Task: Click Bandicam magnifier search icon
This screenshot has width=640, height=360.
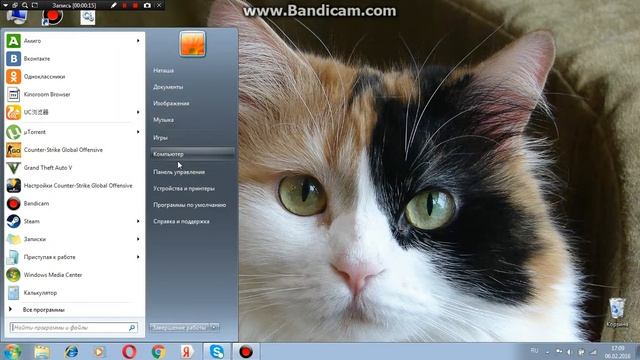Action: 25,5
